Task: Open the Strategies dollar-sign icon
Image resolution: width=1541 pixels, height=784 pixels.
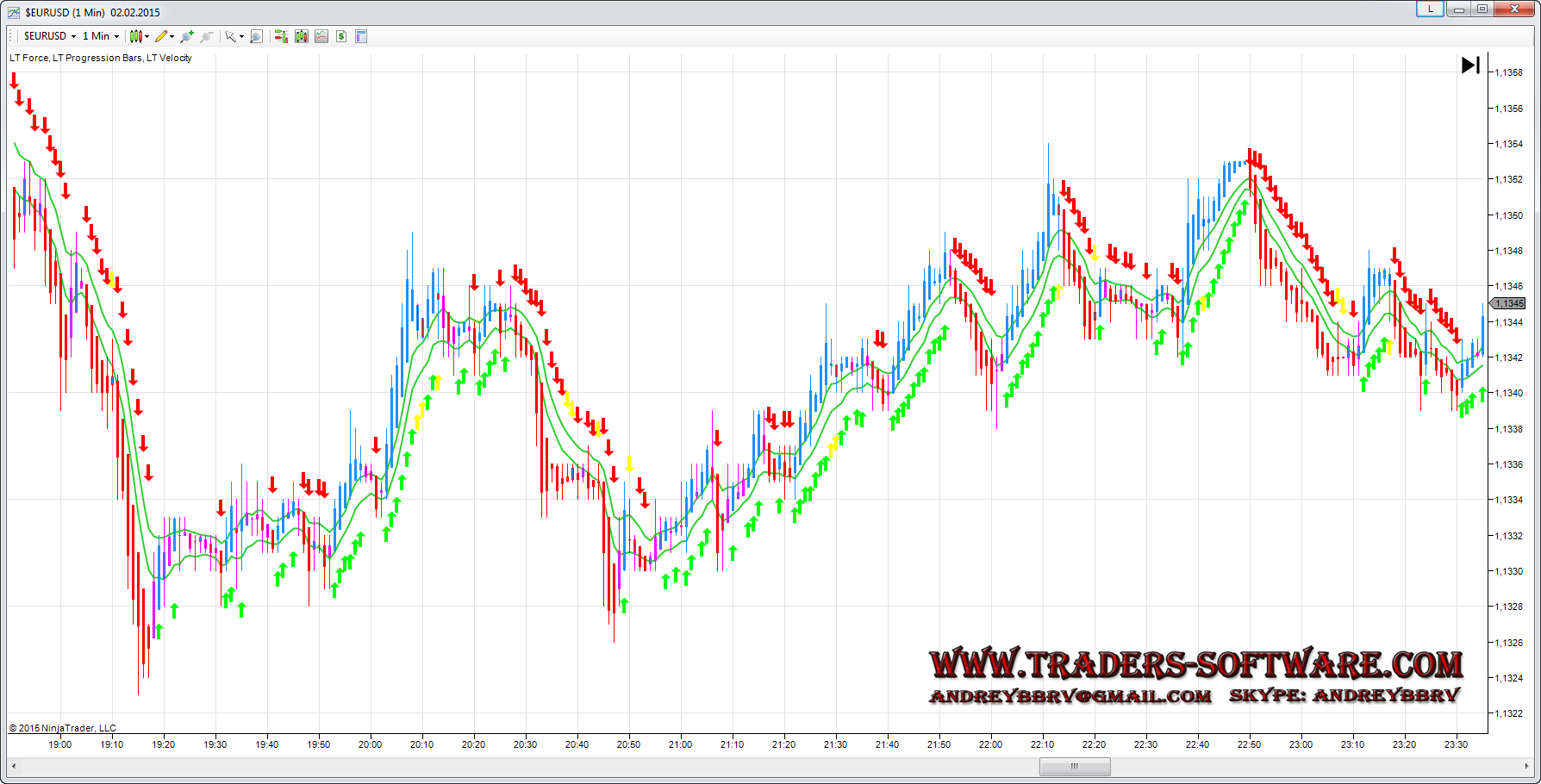Action: (341, 36)
